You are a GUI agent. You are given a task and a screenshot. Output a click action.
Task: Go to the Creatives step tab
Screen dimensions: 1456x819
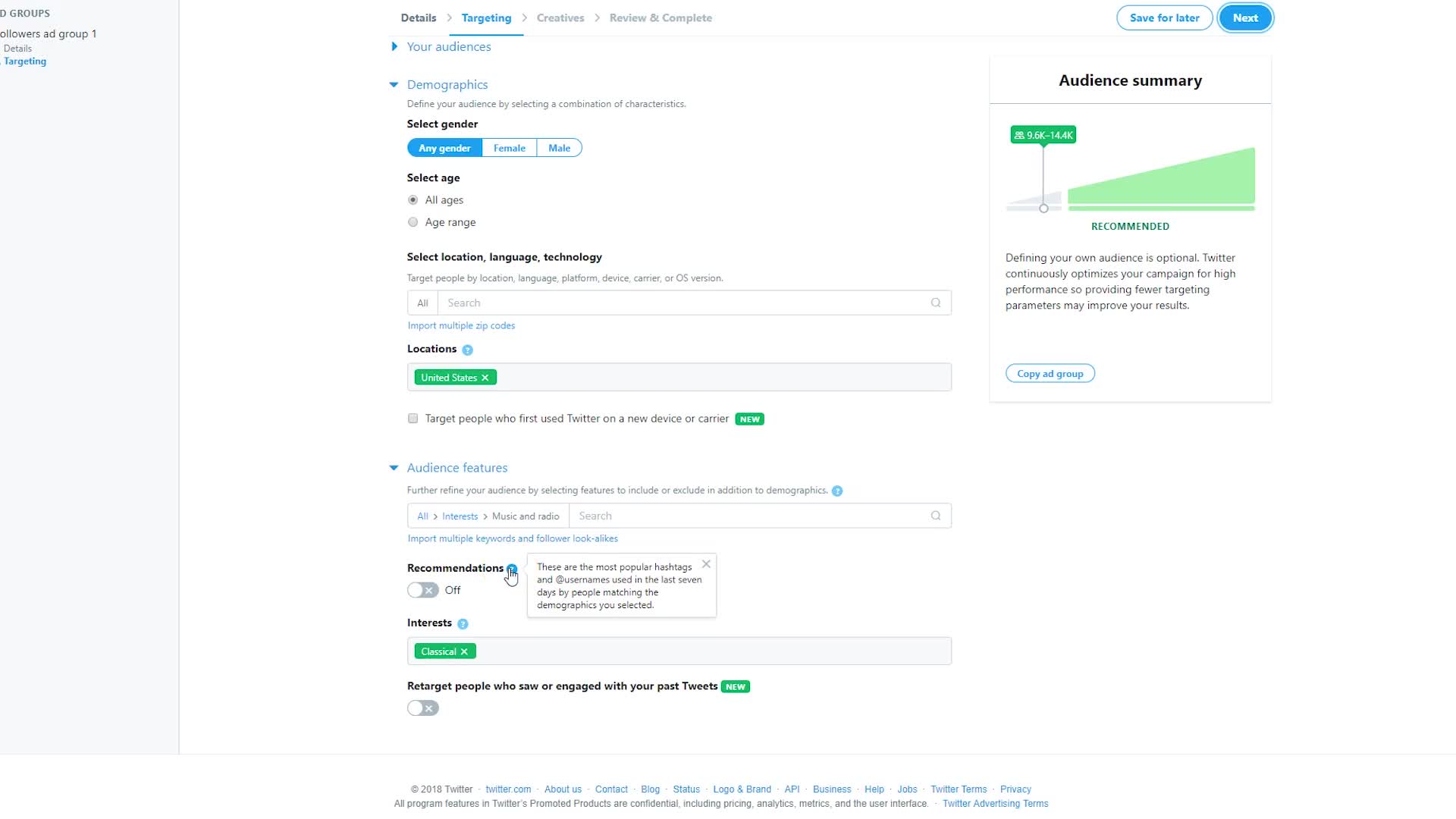pos(560,18)
